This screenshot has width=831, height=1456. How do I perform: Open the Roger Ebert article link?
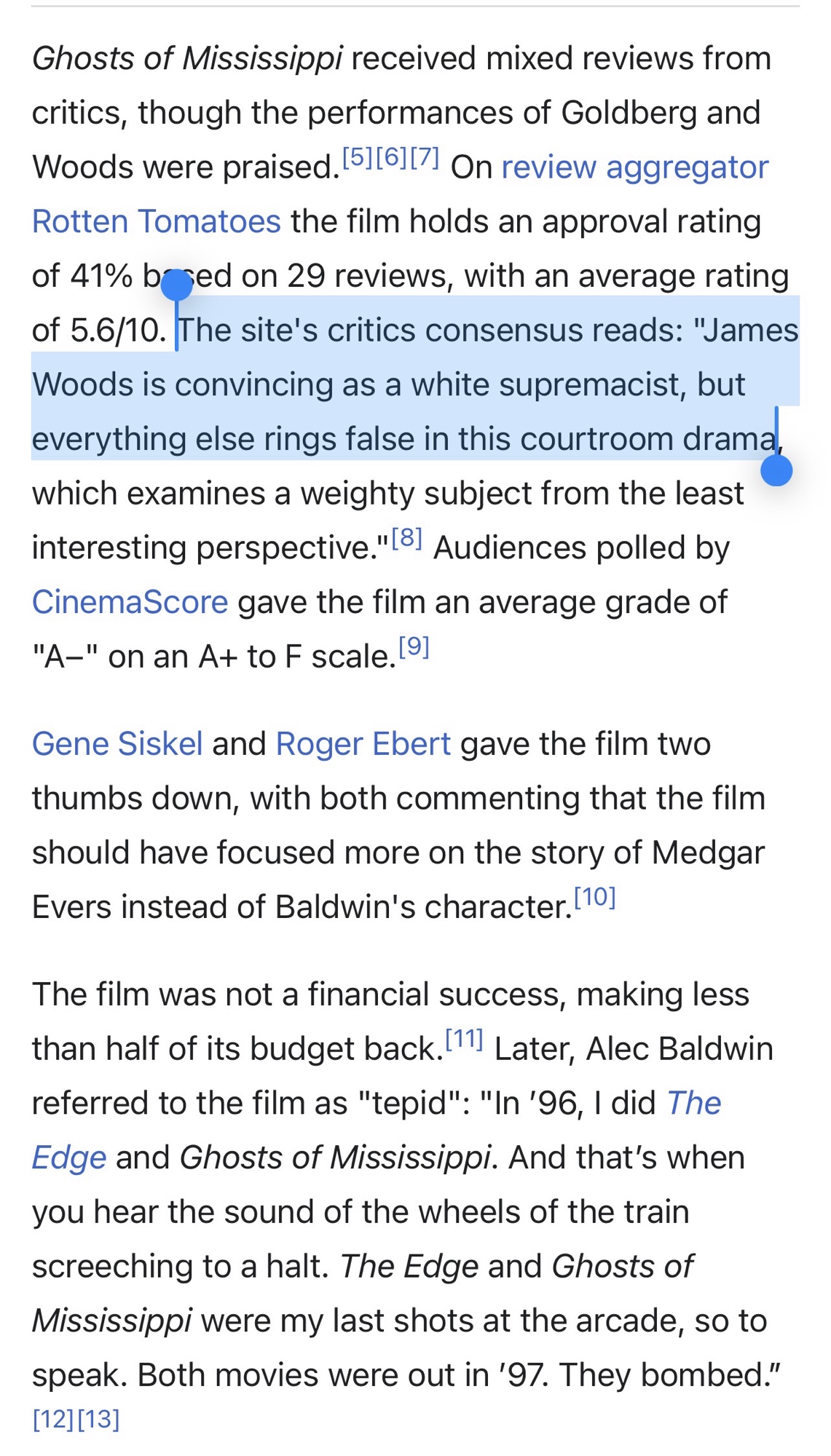click(x=363, y=745)
